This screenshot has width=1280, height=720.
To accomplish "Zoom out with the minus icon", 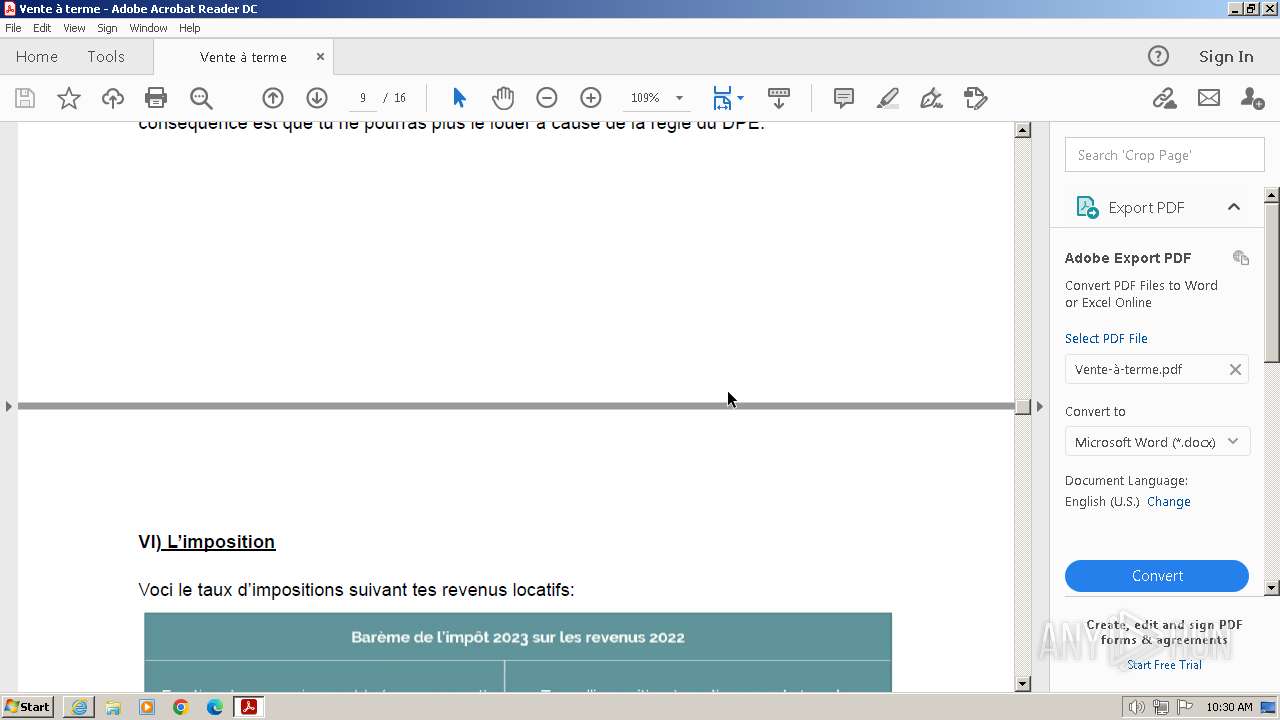I will (x=546, y=98).
